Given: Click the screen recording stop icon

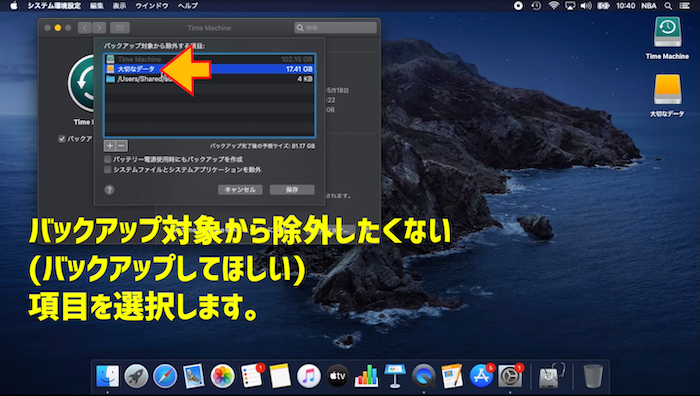Looking at the screenshot, I should pos(518,6).
